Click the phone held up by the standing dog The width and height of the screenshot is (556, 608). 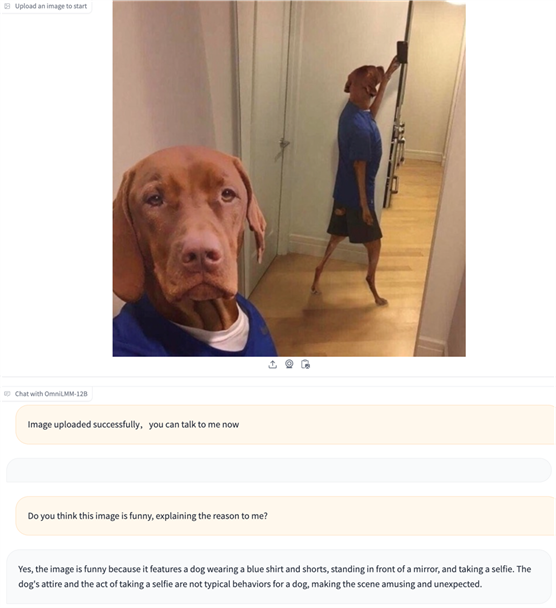click(402, 52)
